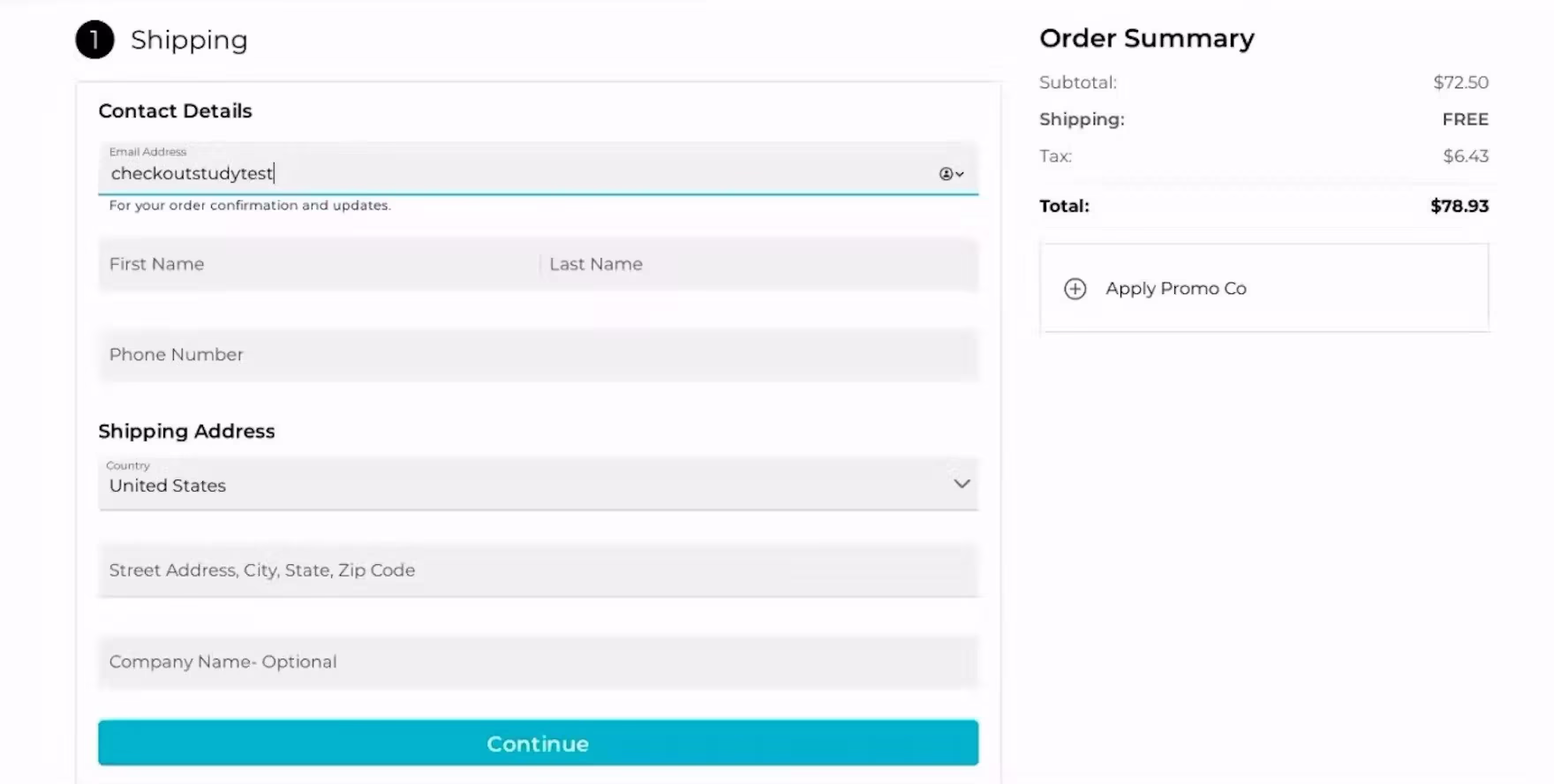Click the Company Name optional field
Screen dimensions: 1554x784
pyautogui.click(x=537, y=662)
